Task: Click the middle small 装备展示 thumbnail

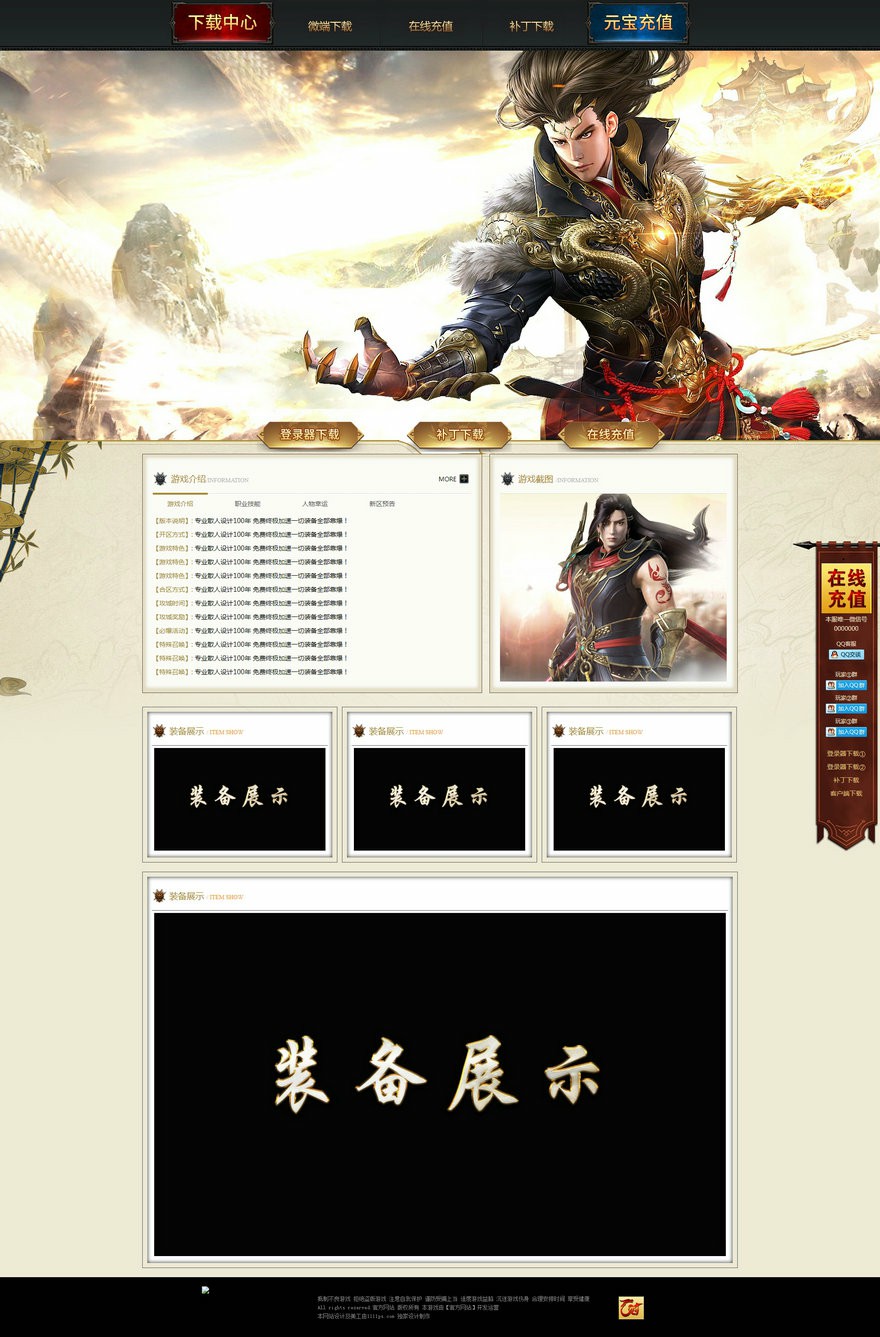Action: pos(439,799)
